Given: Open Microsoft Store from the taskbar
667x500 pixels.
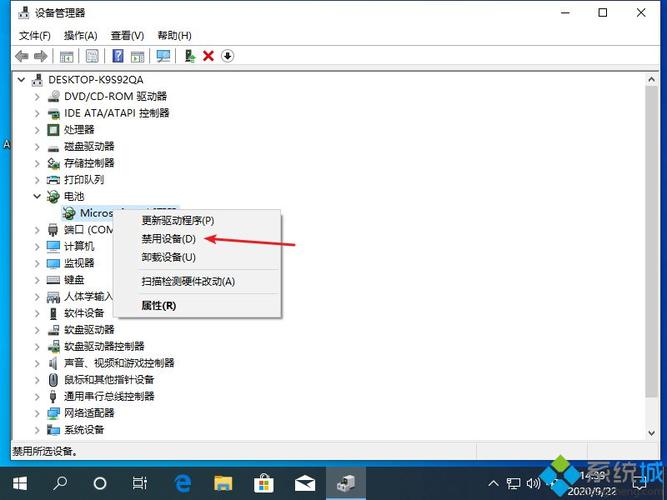Looking at the screenshot, I should point(264,483).
